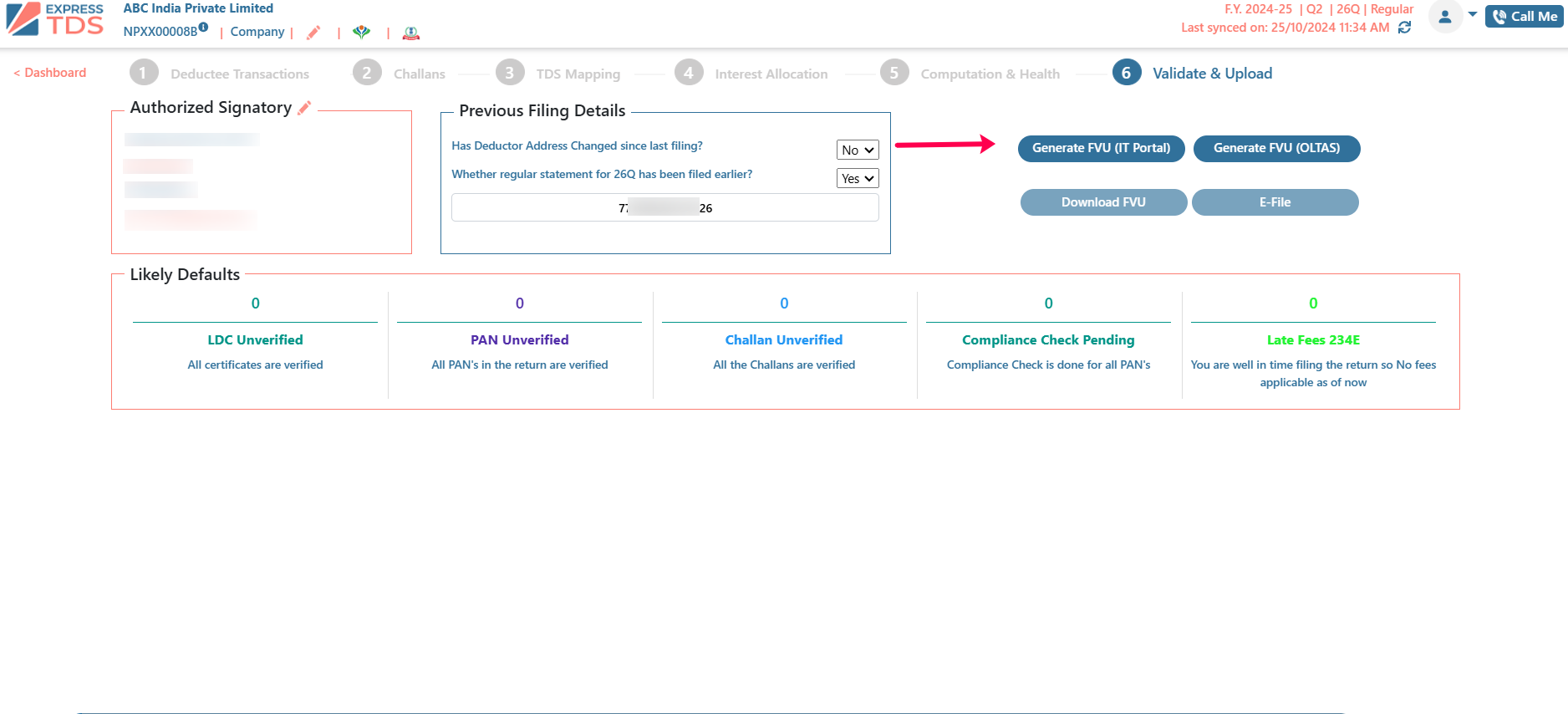This screenshot has width=1568, height=714.
Task: Click 'Has Deductor Address Changed since last filing?' text
Action: (577, 145)
